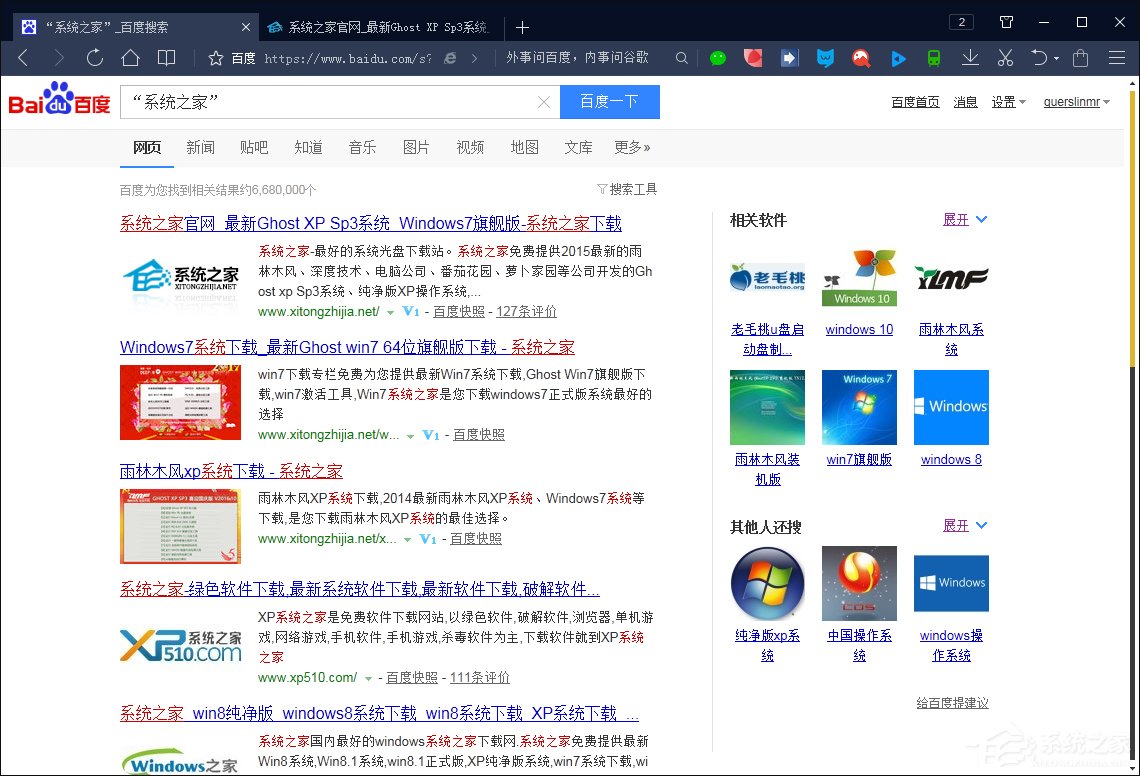Click the magnifier search icon in address bar
This screenshot has height=776, width=1140.
click(x=681, y=58)
